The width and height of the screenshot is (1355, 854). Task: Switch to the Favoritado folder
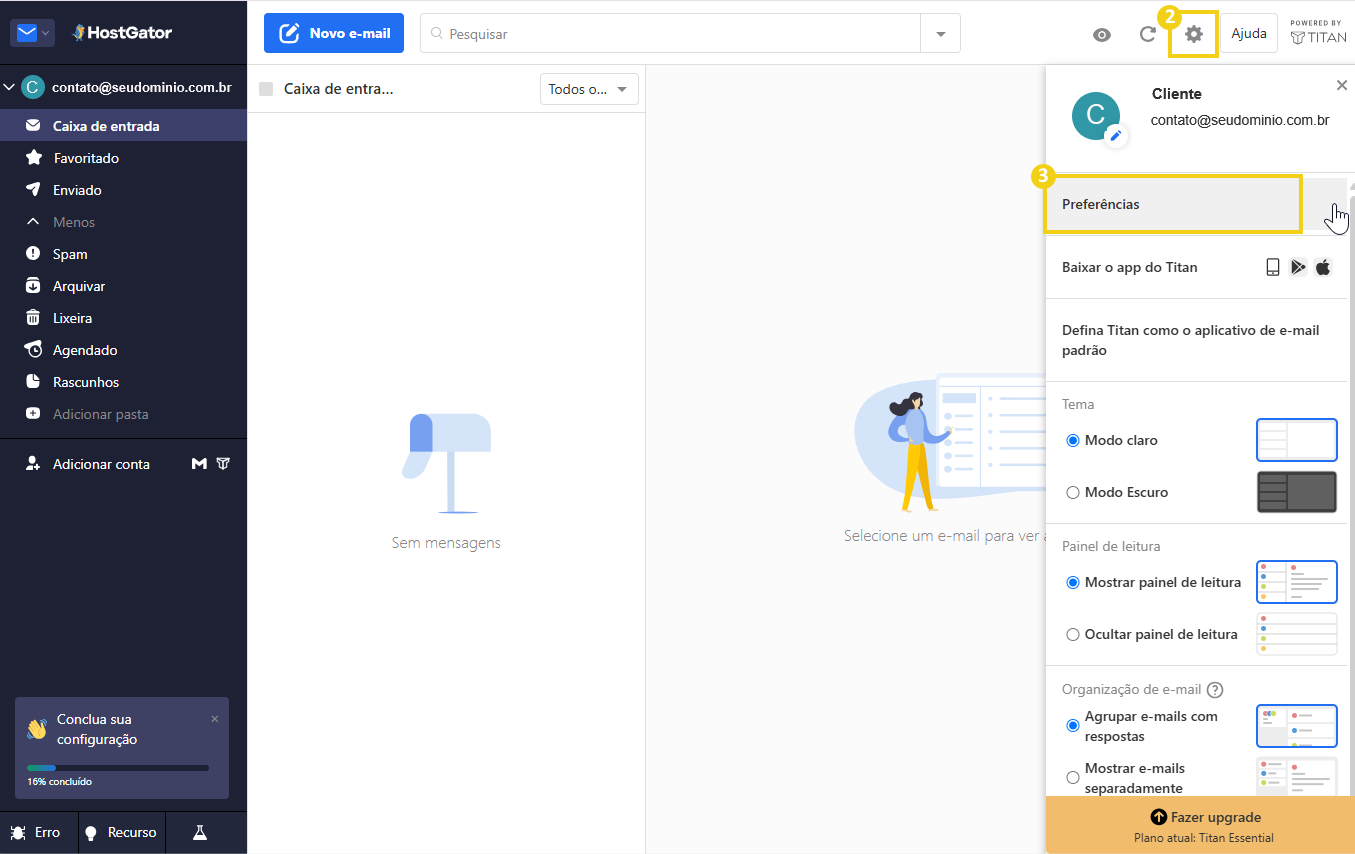(x=32, y=157)
